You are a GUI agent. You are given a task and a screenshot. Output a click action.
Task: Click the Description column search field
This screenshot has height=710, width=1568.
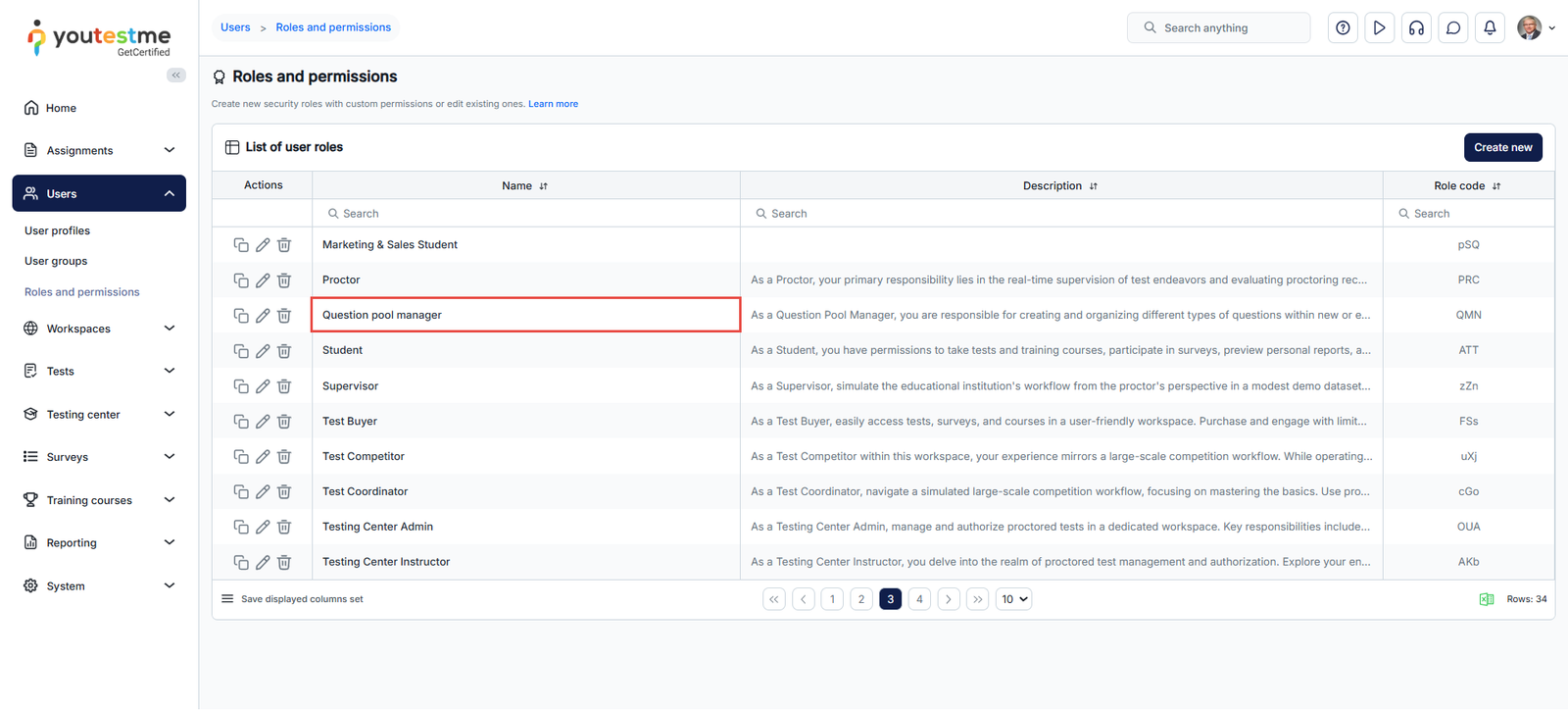click(1061, 214)
